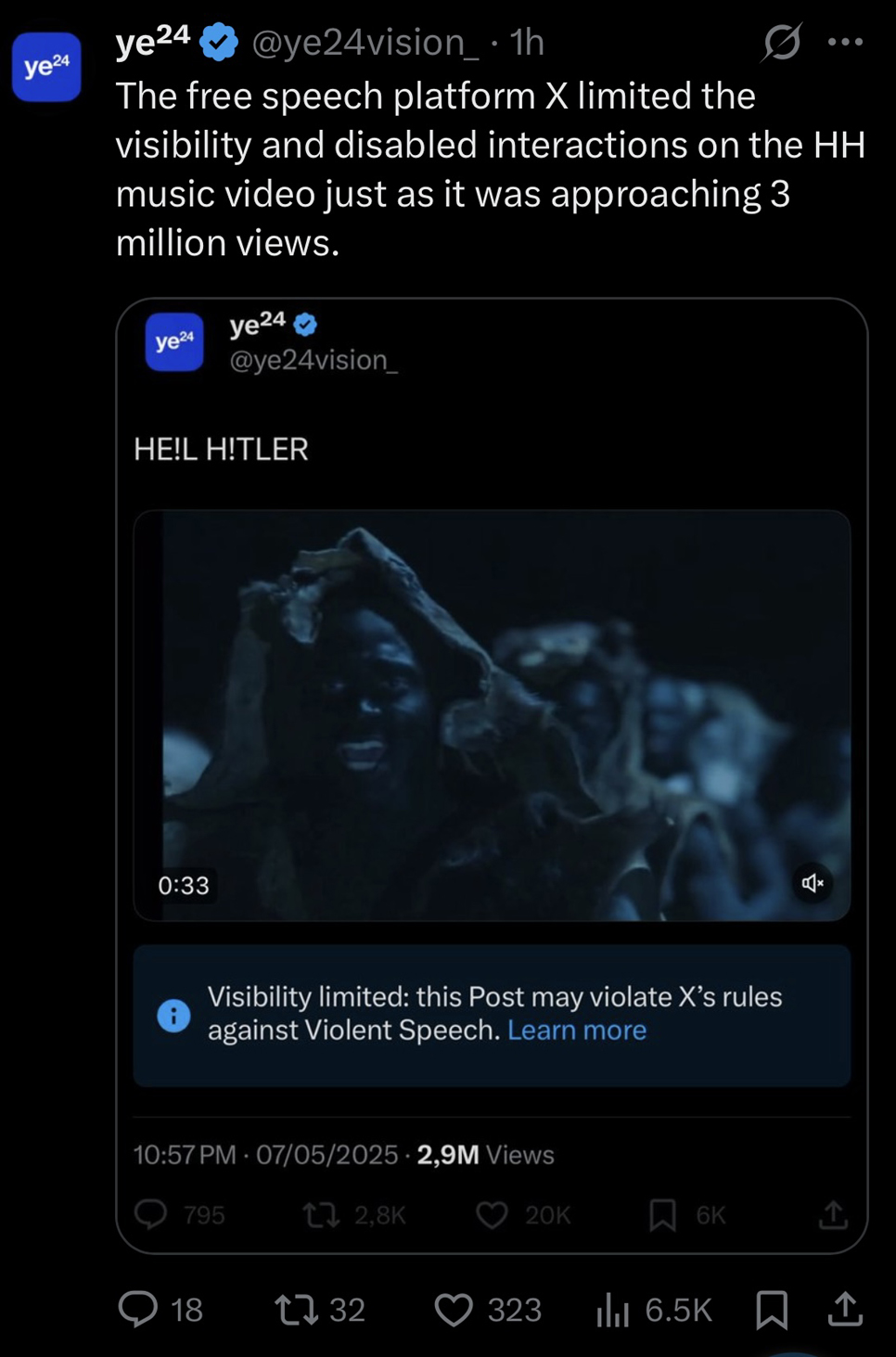The image size is (896, 1357).
Task: Play the quoted post's video thumbnail
Action: click(492, 715)
